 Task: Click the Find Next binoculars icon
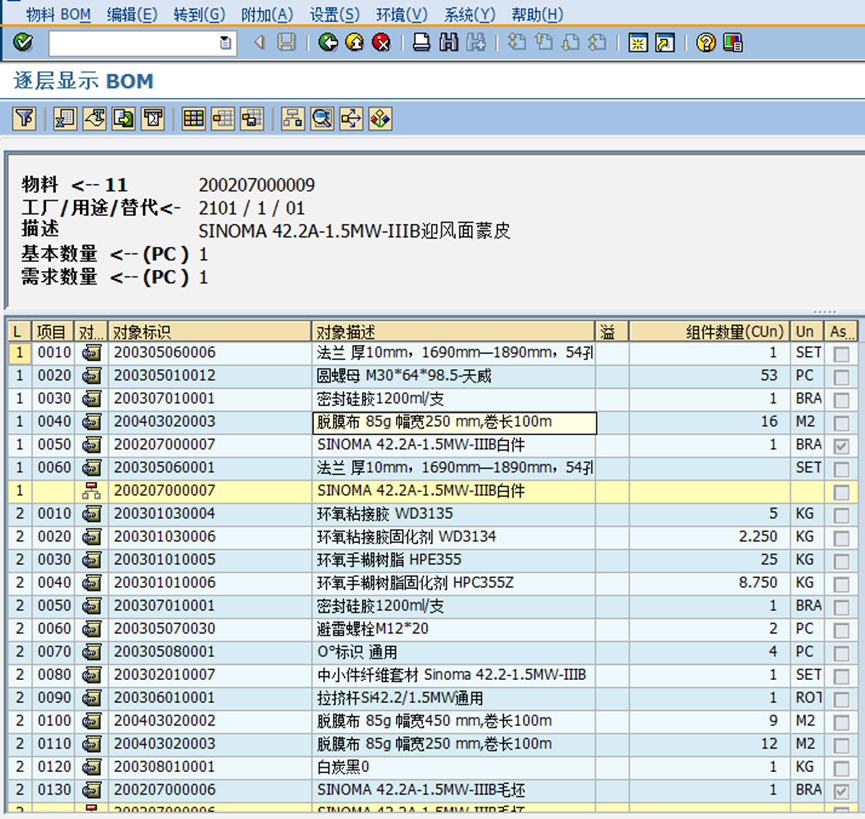(x=476, y=42)
